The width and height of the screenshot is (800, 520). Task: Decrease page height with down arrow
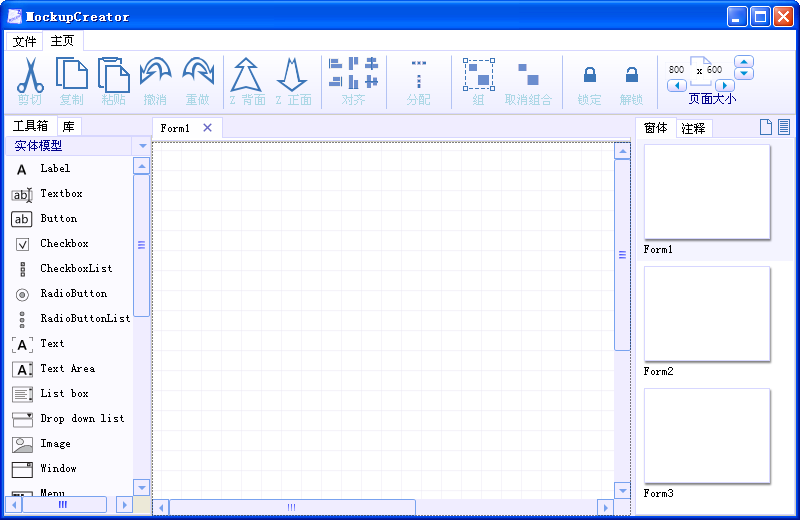[744, 74]
